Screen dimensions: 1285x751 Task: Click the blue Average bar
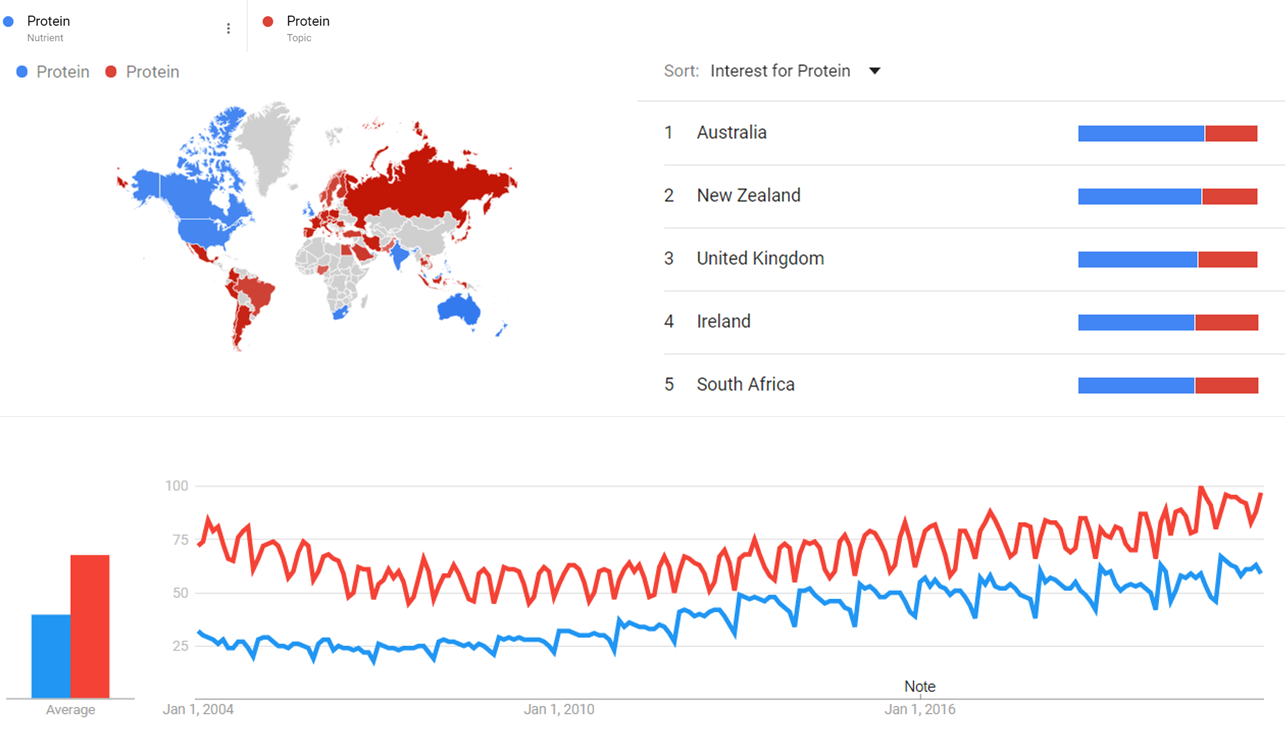coord(51,656)
